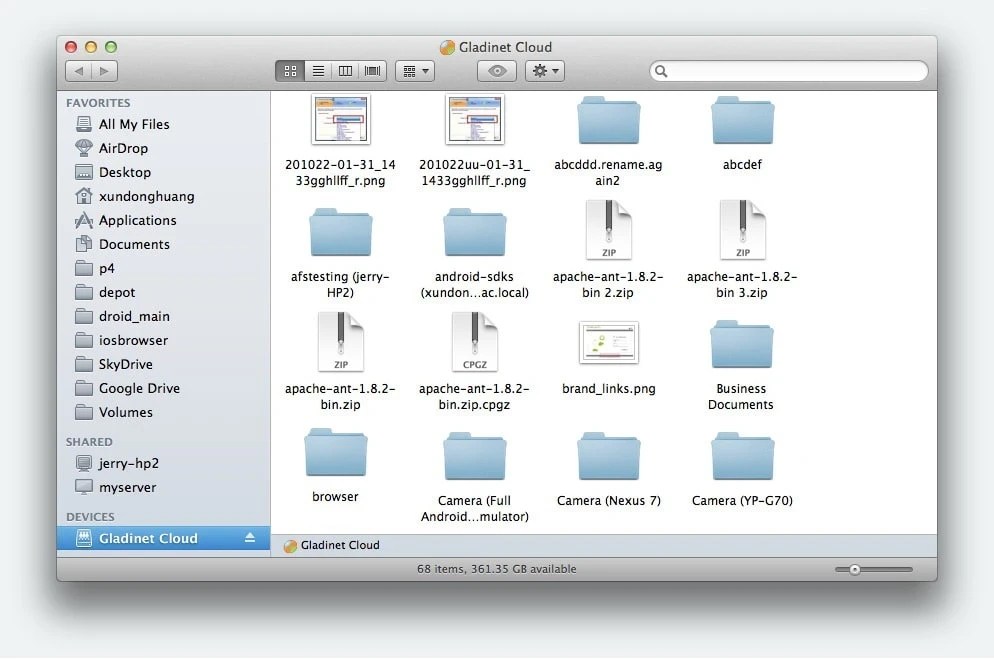Adjust the icon size slider
Viewport: 994px width, 659px height.
pyautogui.click(x=855, y=569)
